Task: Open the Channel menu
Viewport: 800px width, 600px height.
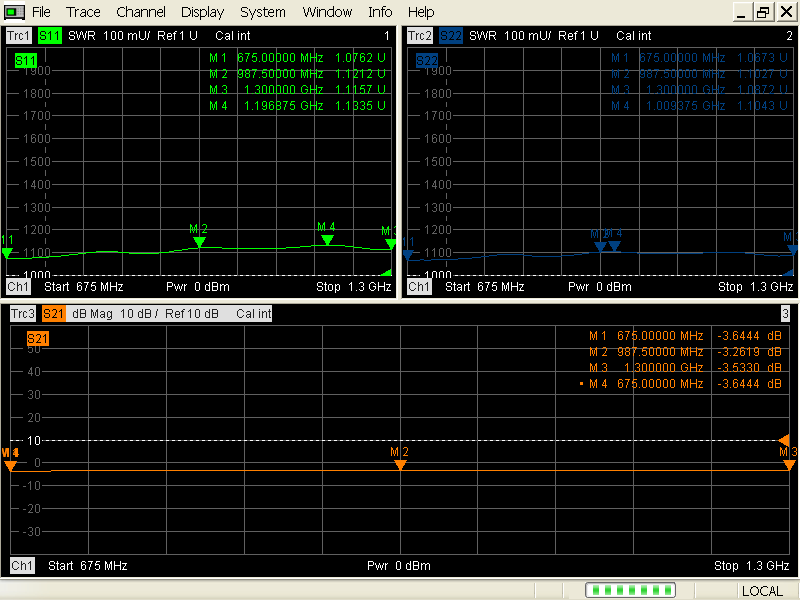Action: (x=141, y=12)
